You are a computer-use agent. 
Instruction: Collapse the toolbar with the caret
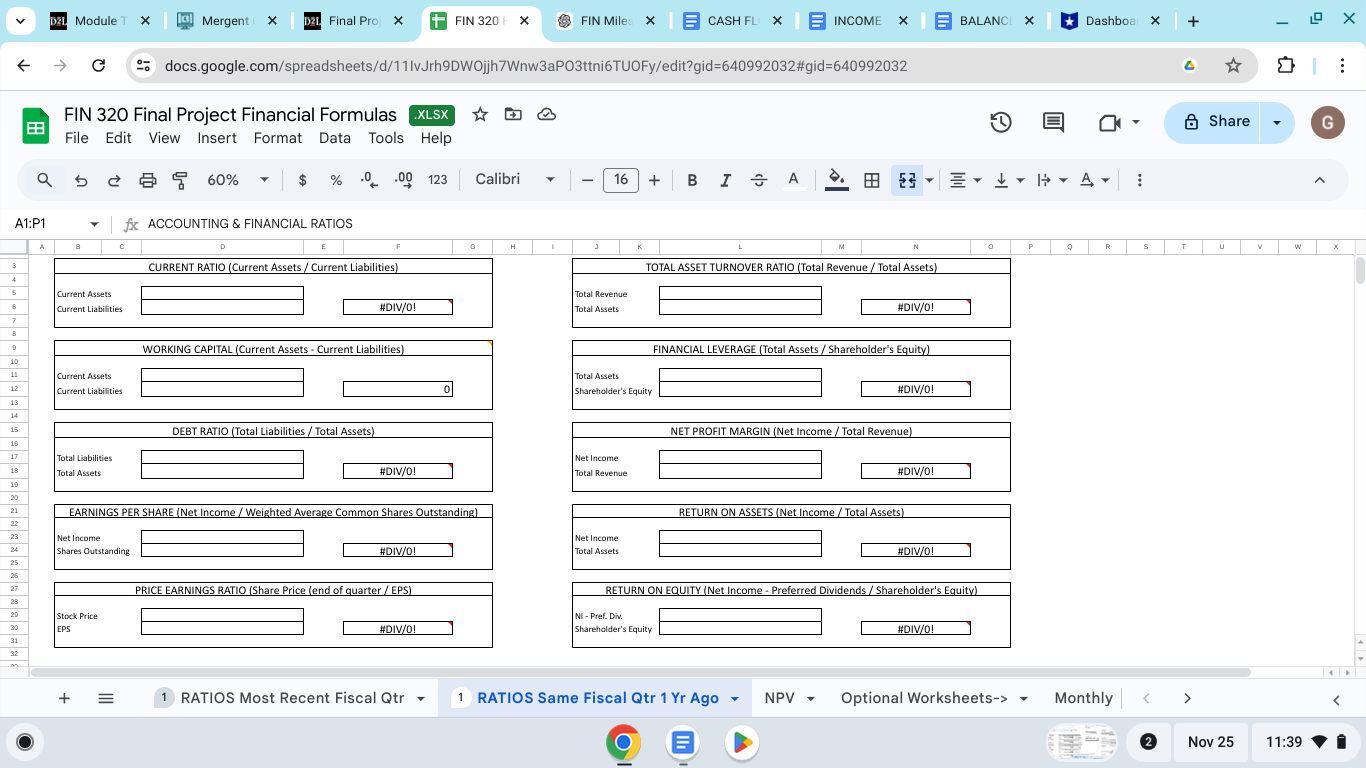pos(1319,180)
